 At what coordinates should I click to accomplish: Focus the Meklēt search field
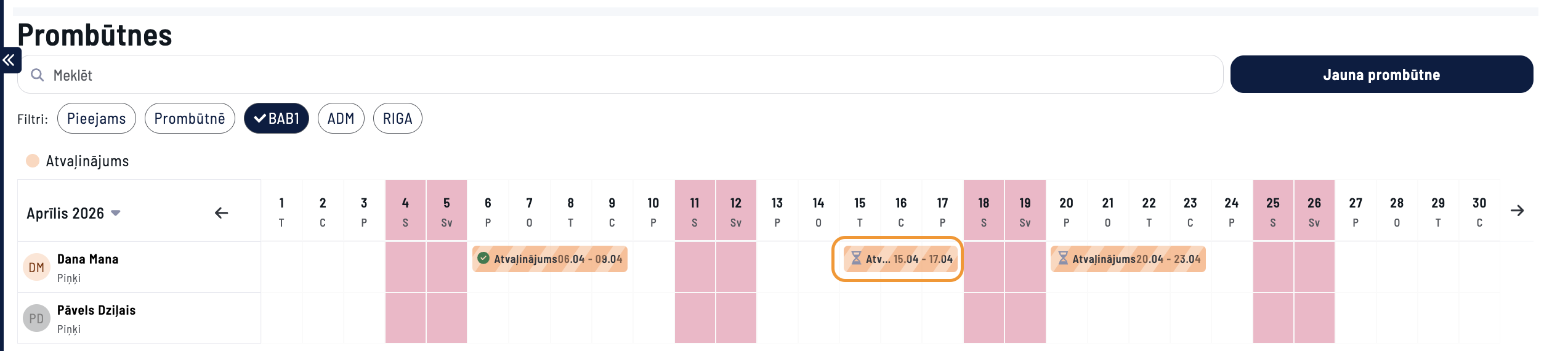(616, 75)
